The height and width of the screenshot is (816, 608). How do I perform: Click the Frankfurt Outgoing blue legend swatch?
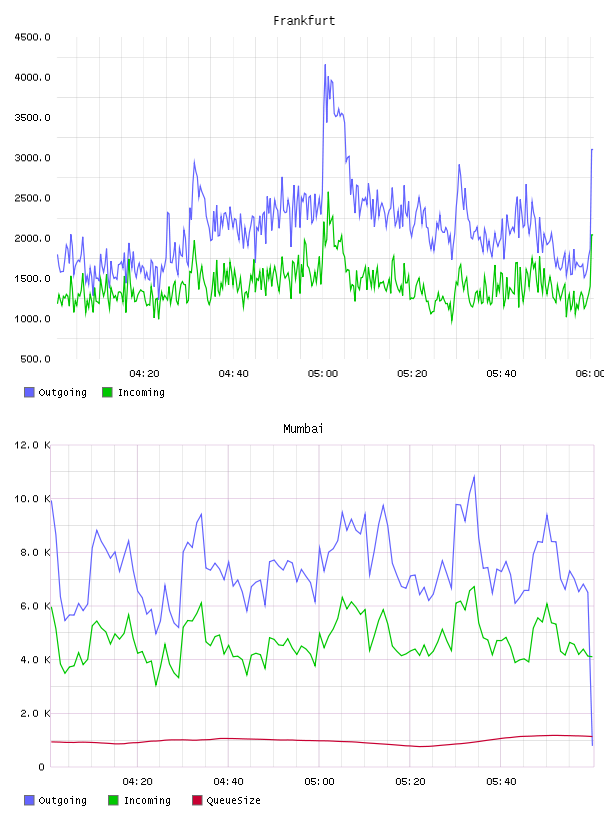point(29,392)
